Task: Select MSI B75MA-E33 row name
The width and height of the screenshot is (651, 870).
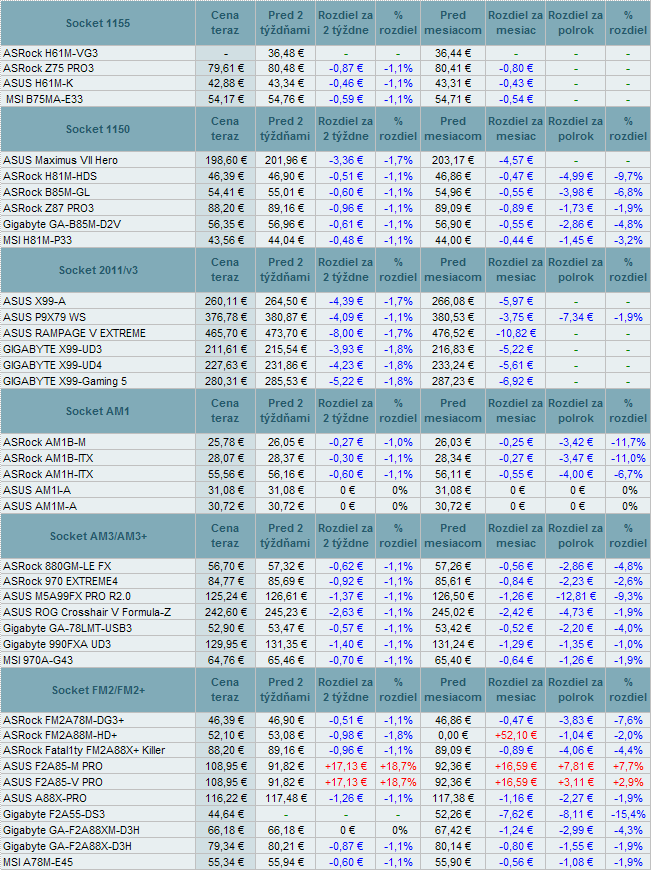Action: [44, 99]
